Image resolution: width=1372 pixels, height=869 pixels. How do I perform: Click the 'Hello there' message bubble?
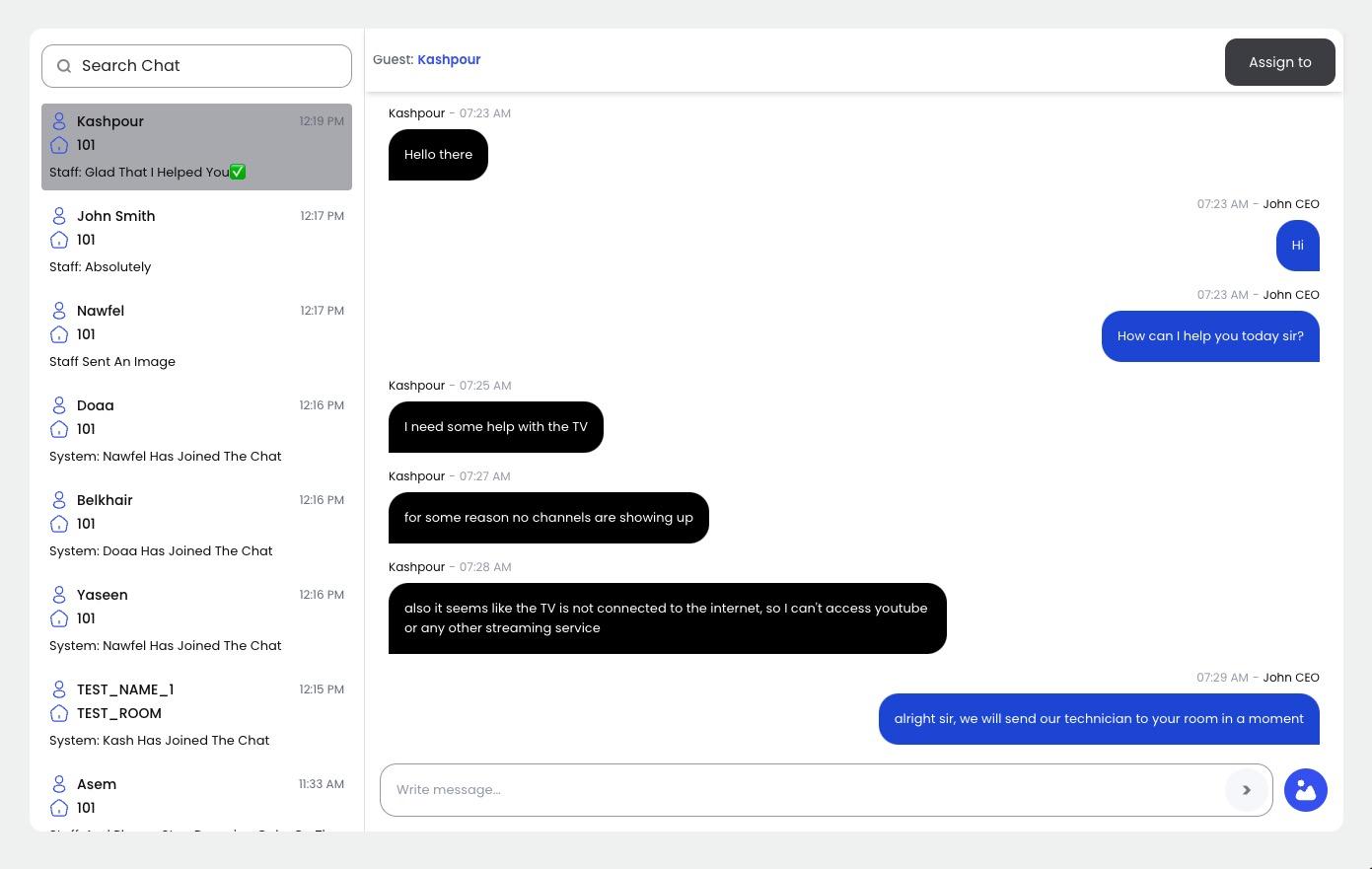pyautogui.click(x=438, y=155)
